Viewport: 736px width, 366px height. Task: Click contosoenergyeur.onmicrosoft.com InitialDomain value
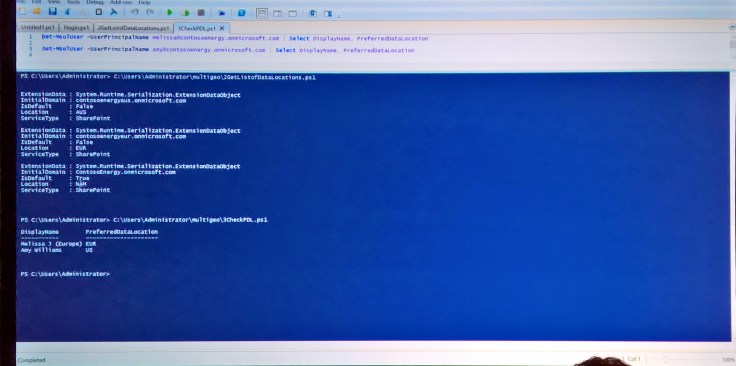tap(130, 136)
